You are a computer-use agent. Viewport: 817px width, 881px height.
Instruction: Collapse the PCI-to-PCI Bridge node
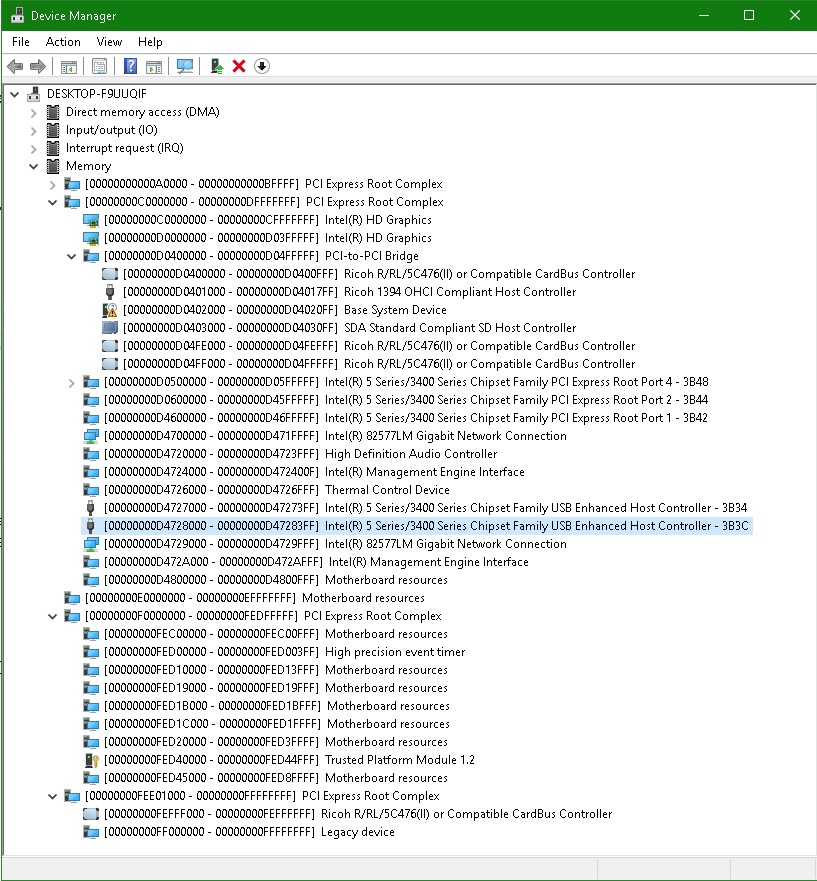71,256
